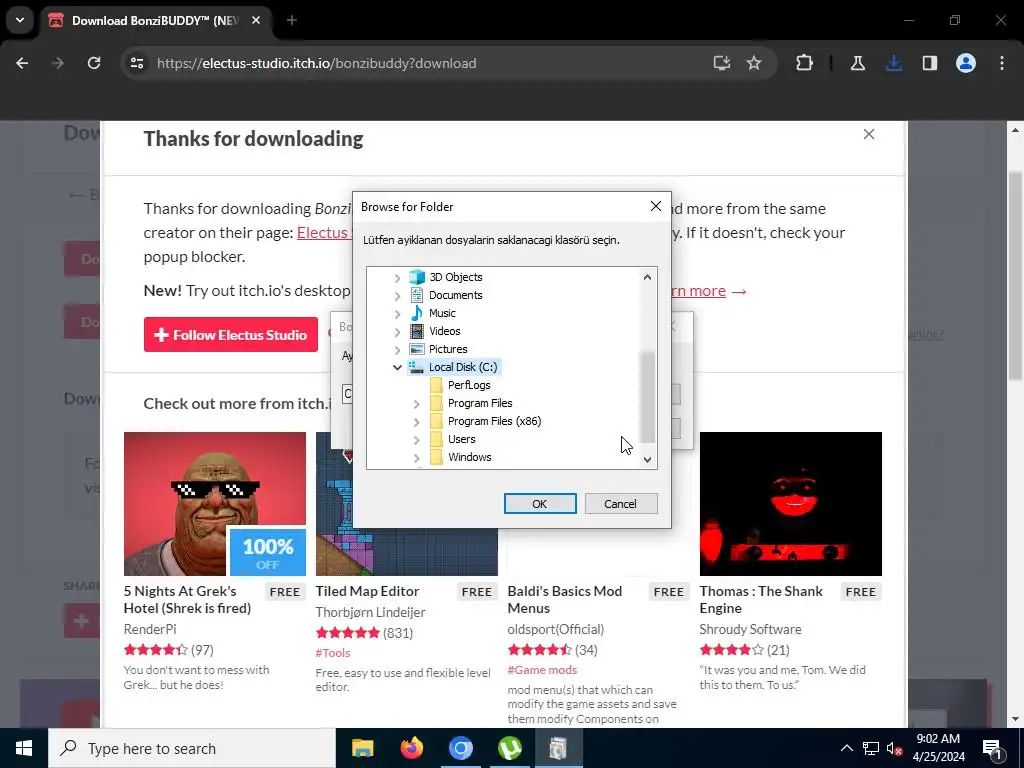
Task: Open the Chrome extensions puzzle icon
Action: pyautogui.click(x=805, y=63)
